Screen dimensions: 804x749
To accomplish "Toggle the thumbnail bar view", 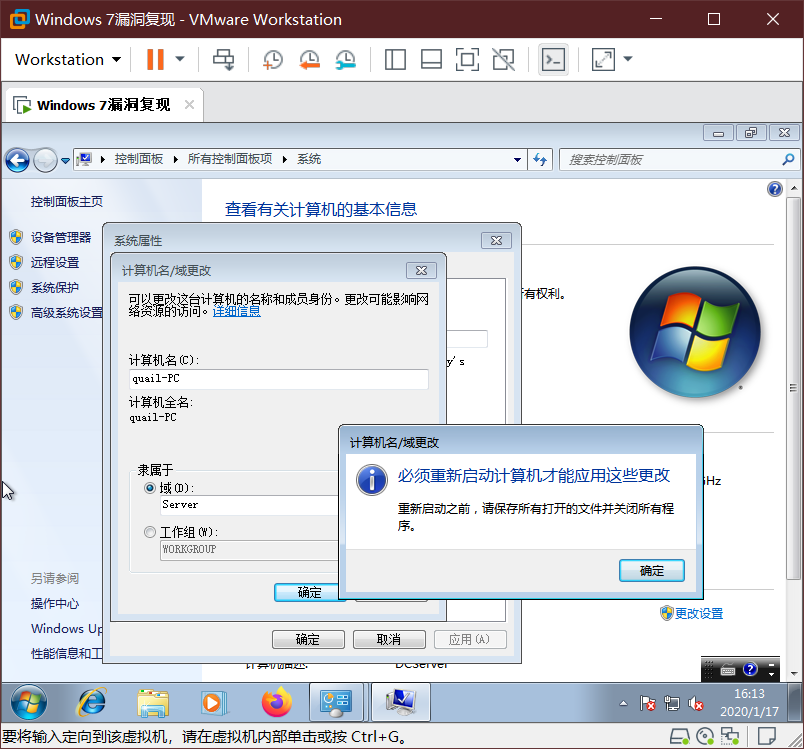I will pos(431,59).
